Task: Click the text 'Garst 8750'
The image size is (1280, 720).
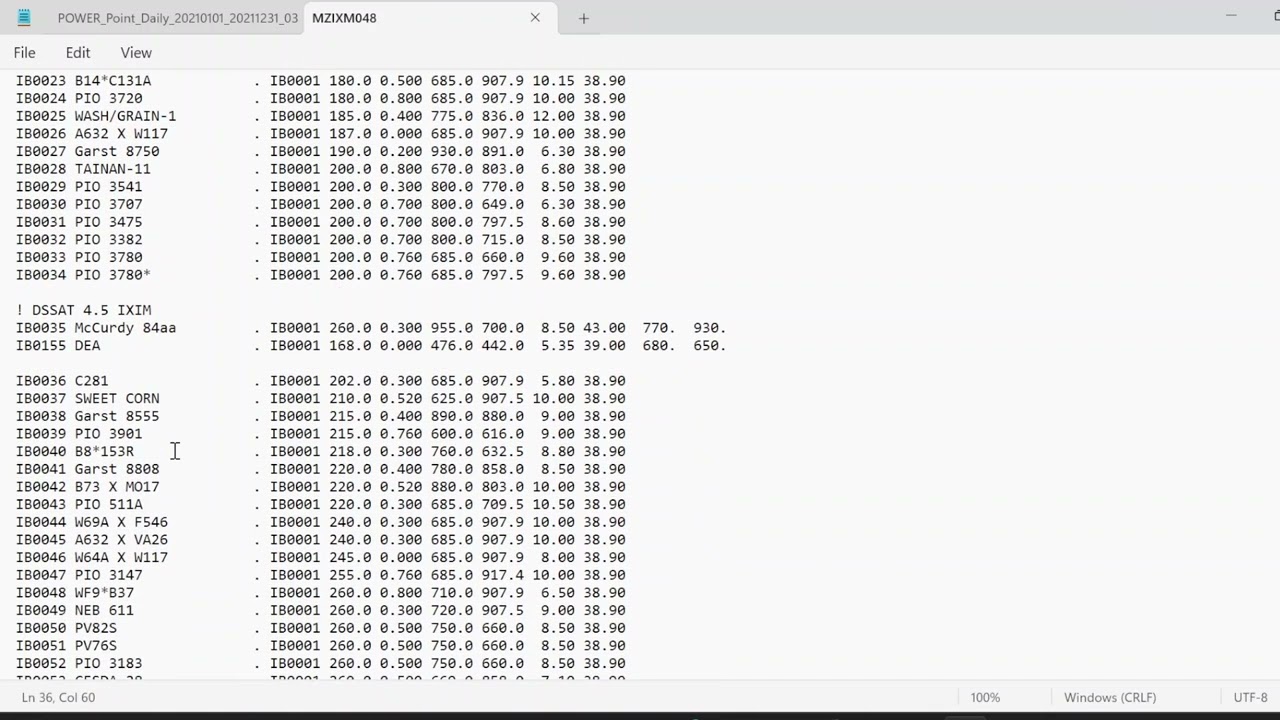Action: click(x=117, y=152)
